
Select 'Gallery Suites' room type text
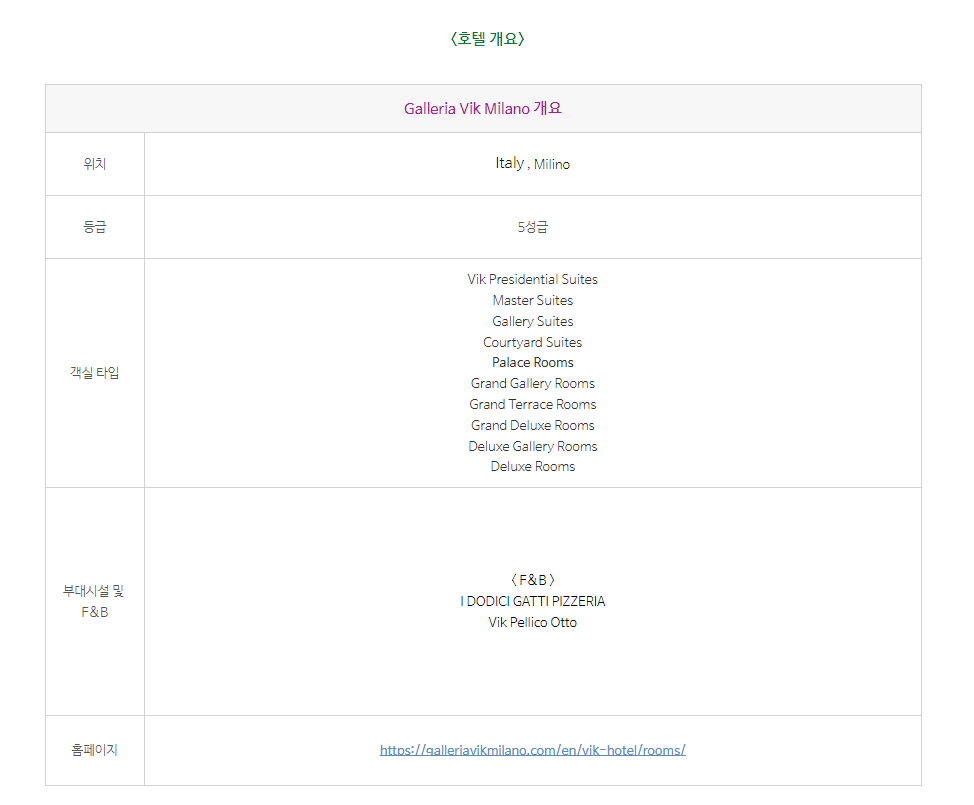click(x=532, y=321)
